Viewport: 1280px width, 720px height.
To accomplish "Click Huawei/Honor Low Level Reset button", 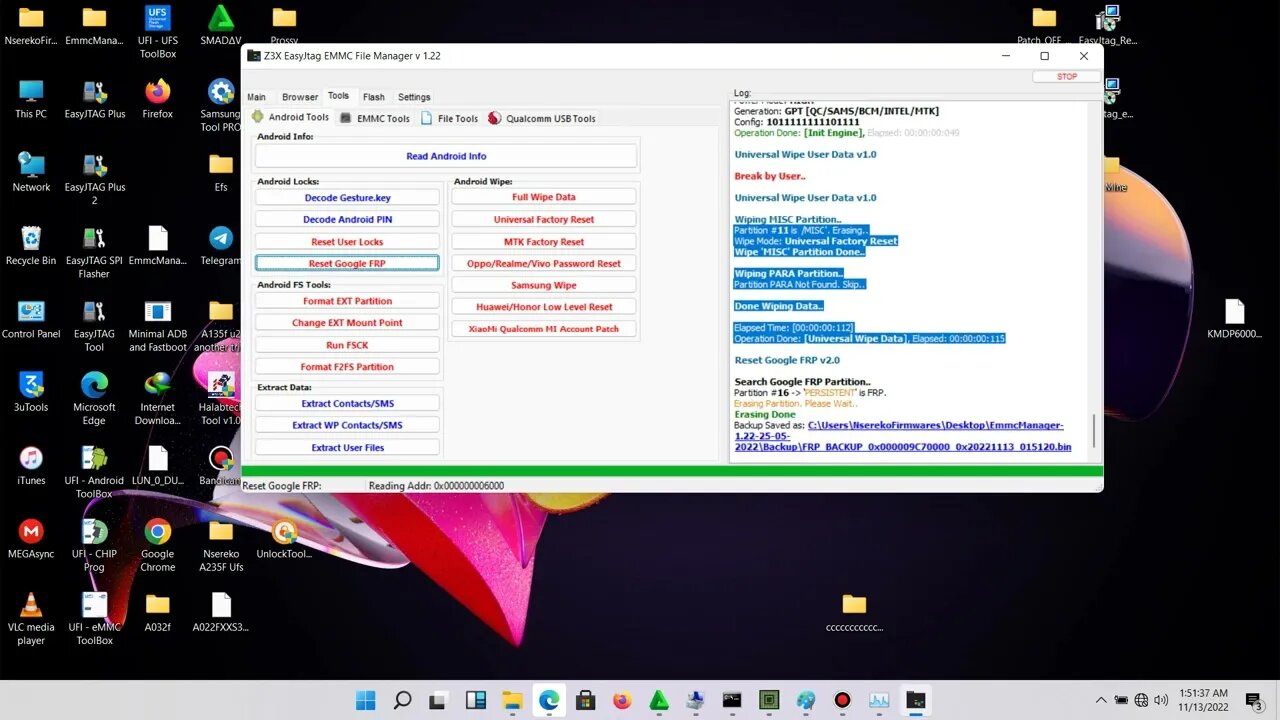I will click(544, 307).
